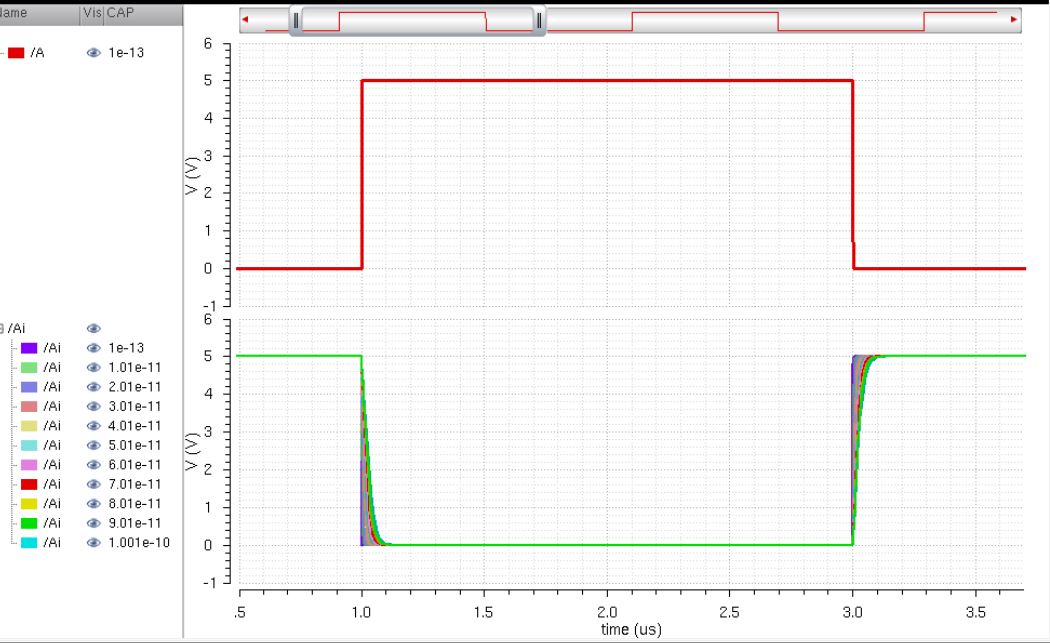Click the red swatch of /Ai 7.01e-11
This screenshot has width=1050, height=643.
(x=29, y=484)
